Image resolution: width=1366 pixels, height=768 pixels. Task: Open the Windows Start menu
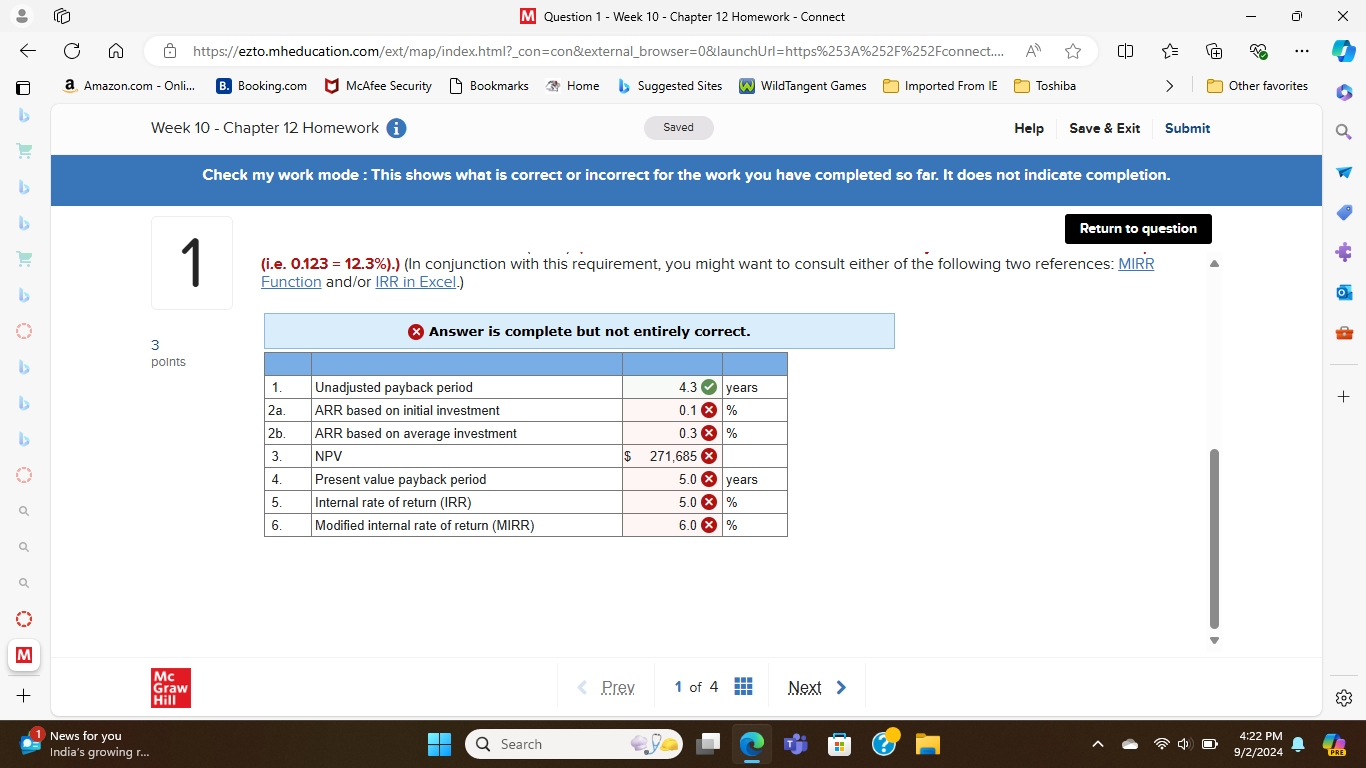(x=439, y=744)
